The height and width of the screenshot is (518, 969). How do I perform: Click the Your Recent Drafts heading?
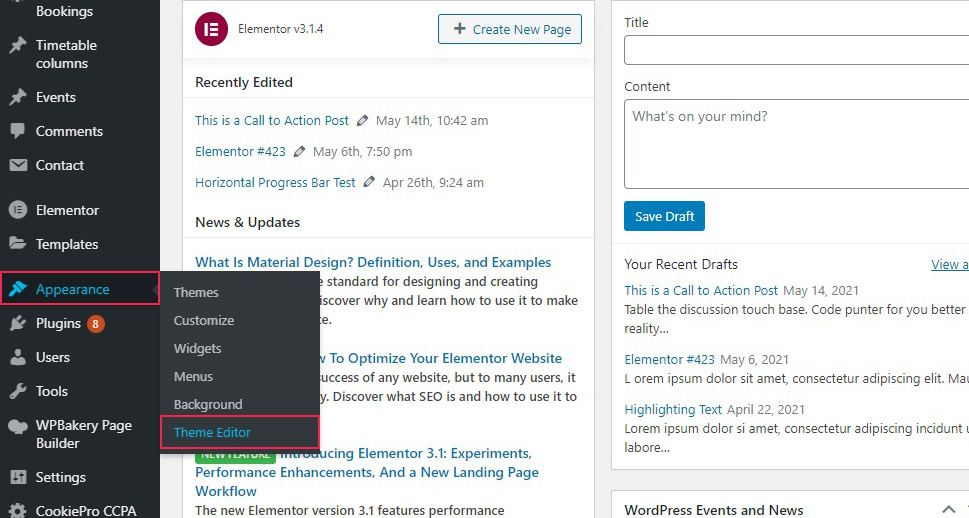(681, 265)
